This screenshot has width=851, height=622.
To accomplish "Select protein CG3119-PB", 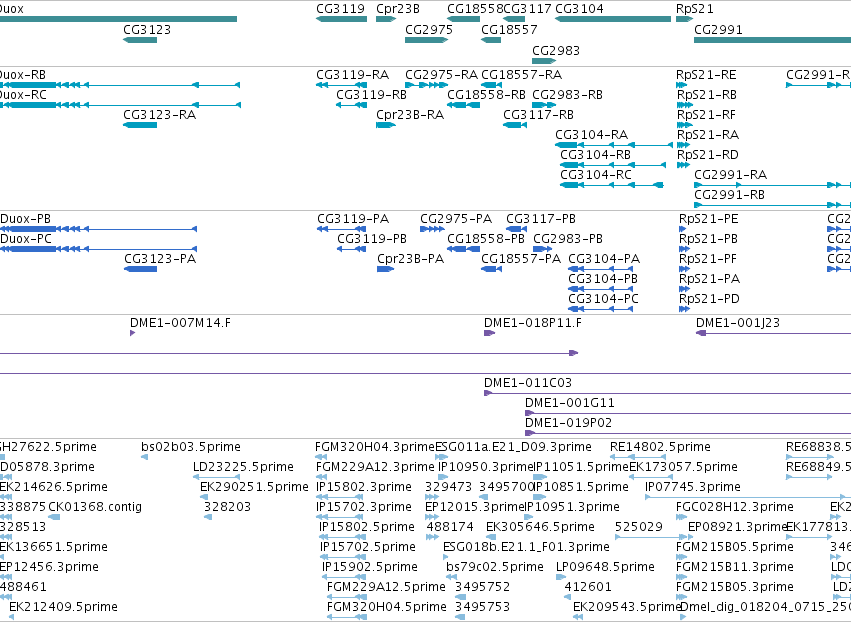I will (x=372, y=239).
